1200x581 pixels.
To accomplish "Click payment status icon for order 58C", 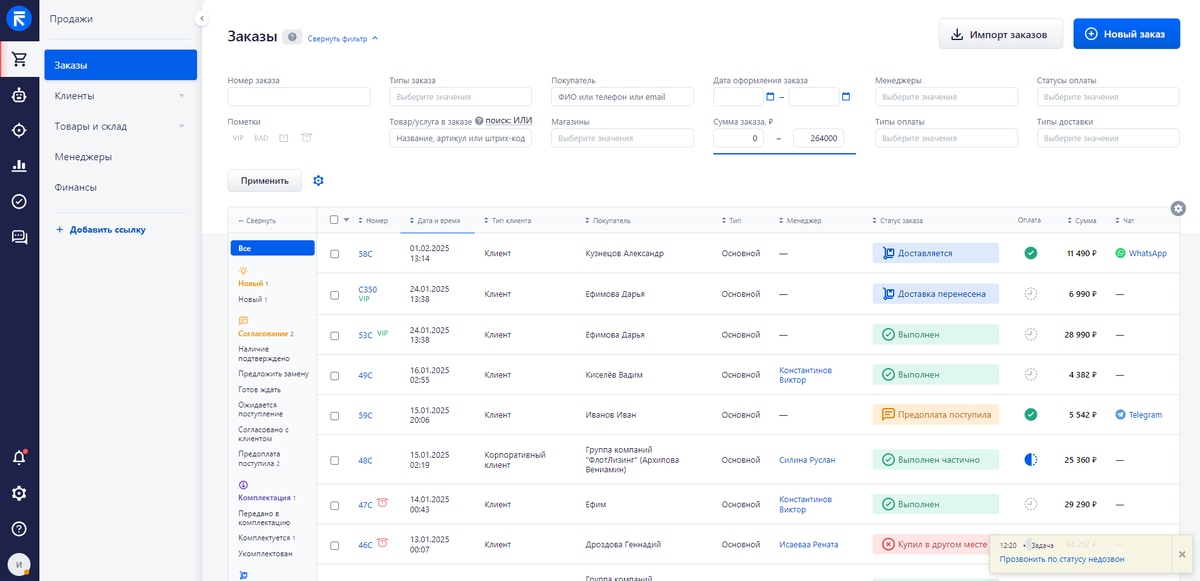I will click(x=1030, y=253).
